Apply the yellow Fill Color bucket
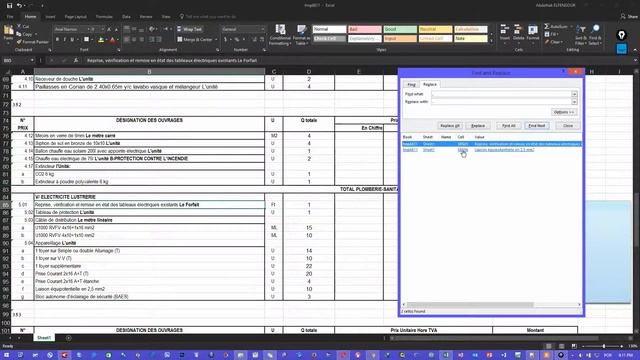 pyautogui.click(x=100, y=40)
